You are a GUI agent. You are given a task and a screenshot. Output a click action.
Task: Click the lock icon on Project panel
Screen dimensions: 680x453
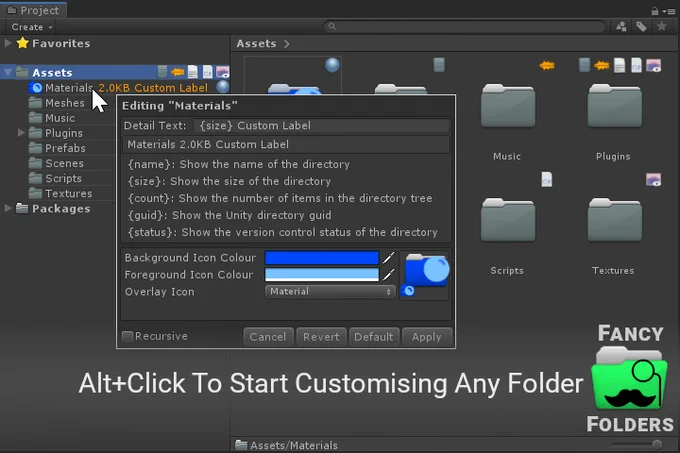point(654,11)
